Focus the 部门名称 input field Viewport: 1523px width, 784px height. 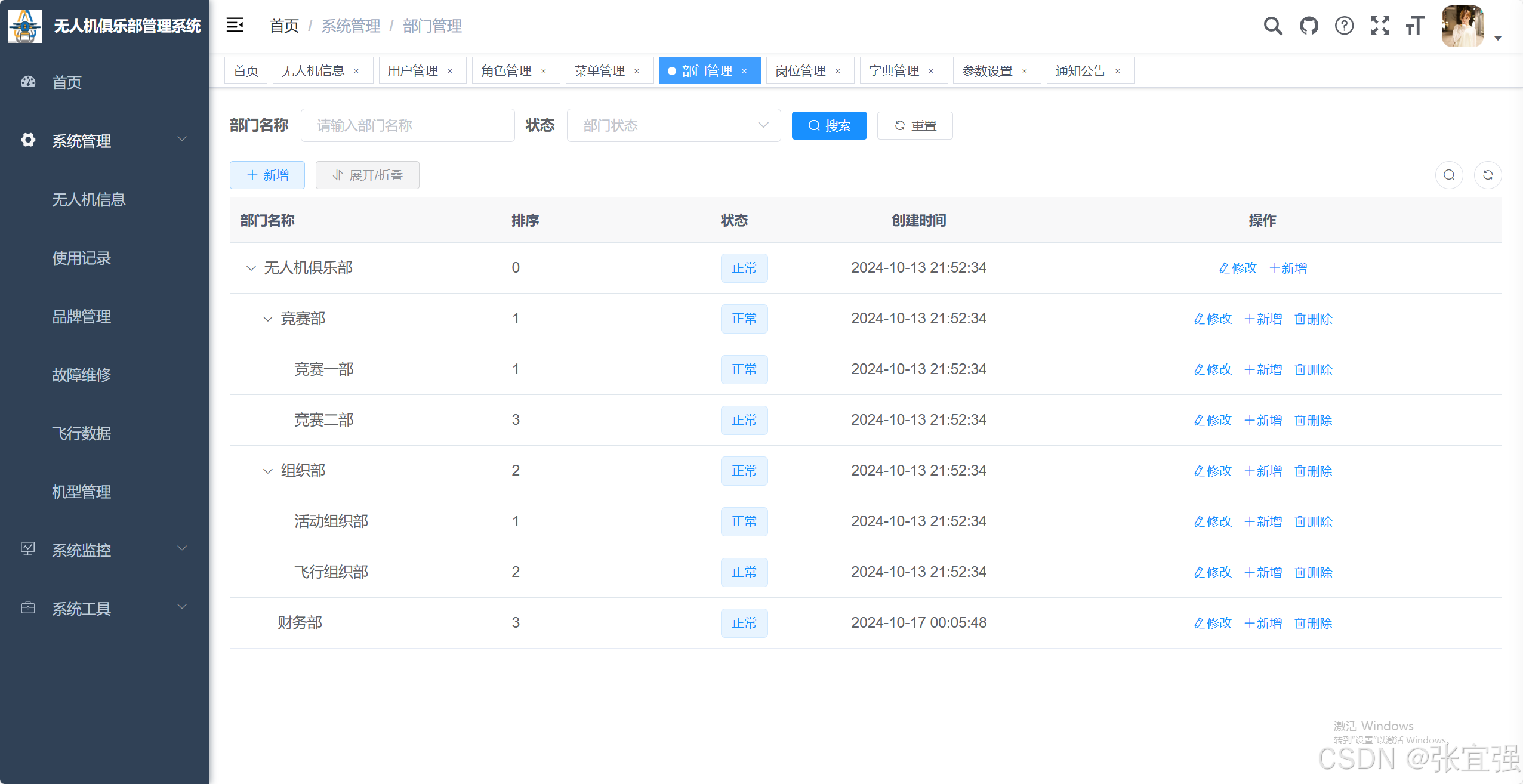[408, 125]
